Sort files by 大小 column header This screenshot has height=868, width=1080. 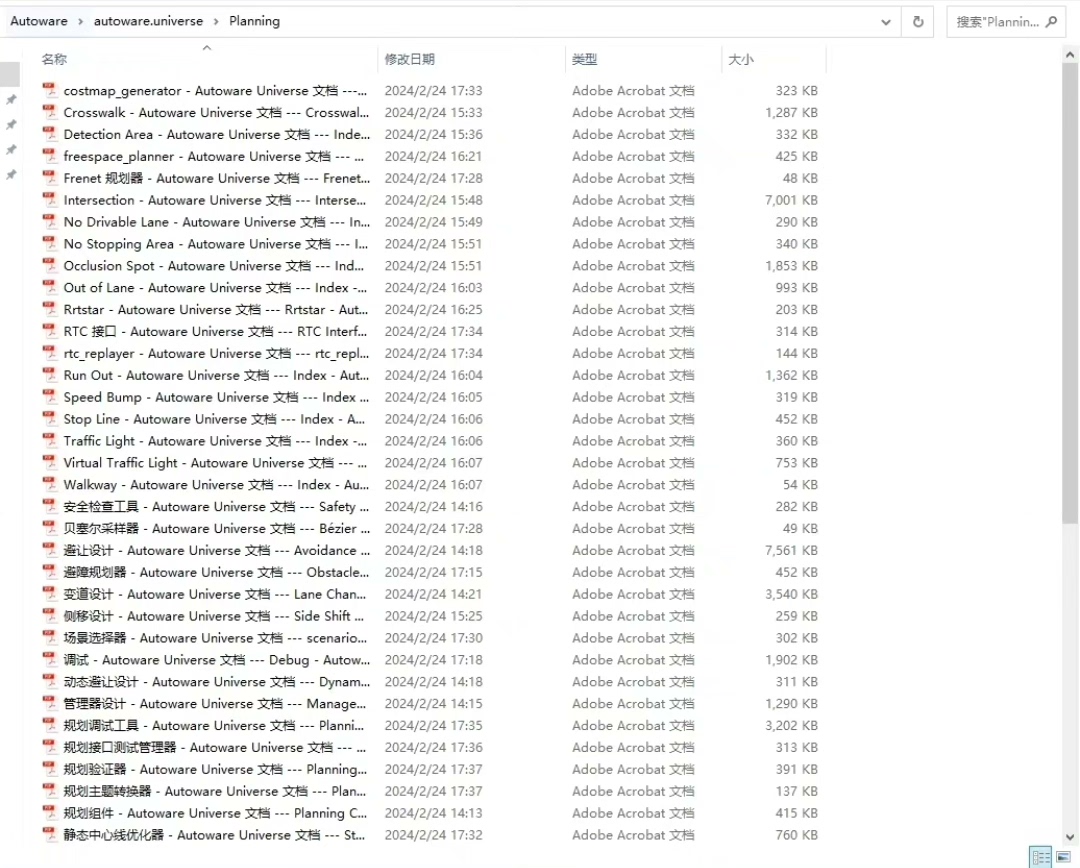coord(741,59)
